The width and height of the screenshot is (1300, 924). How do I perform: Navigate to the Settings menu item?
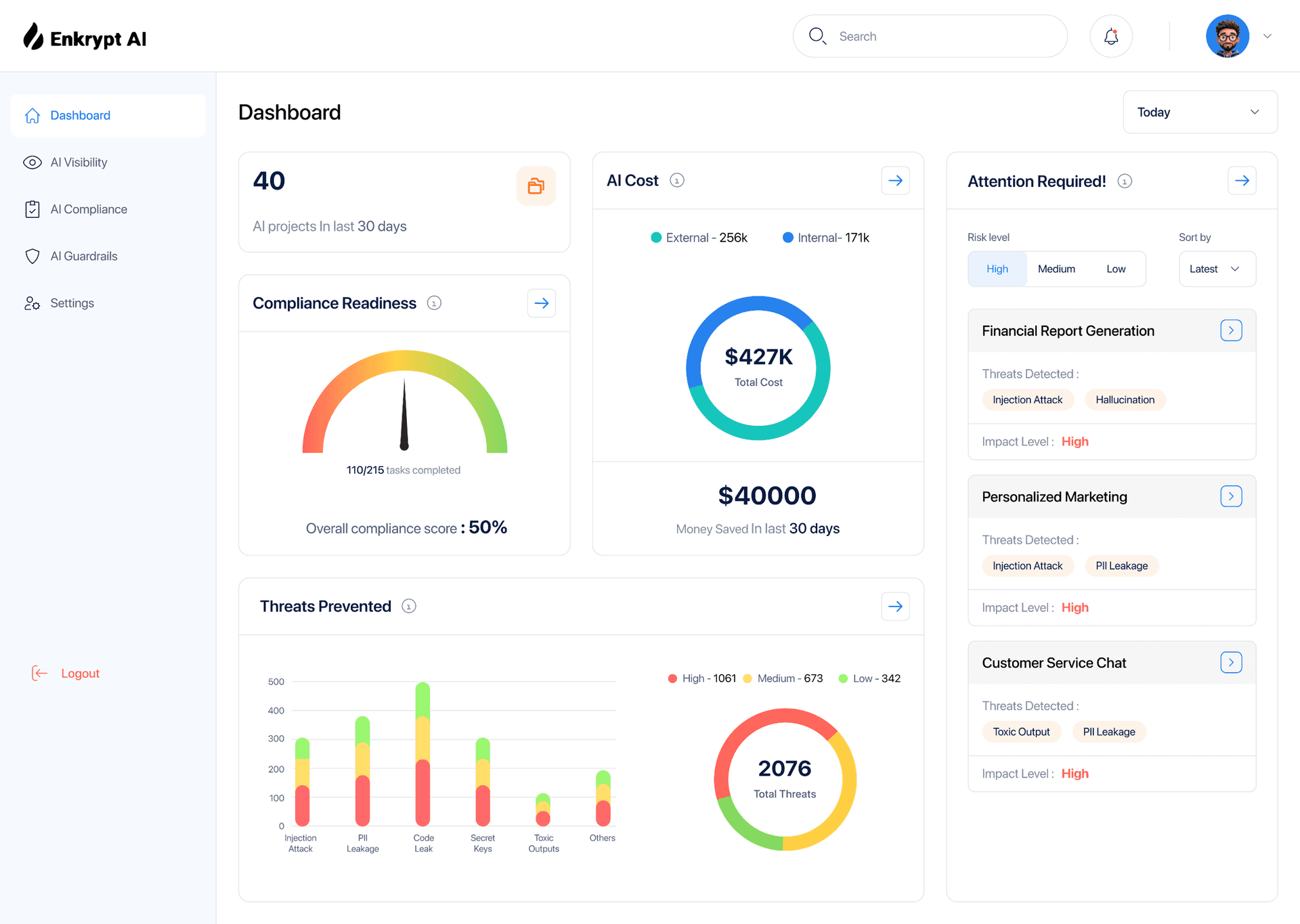72,303
